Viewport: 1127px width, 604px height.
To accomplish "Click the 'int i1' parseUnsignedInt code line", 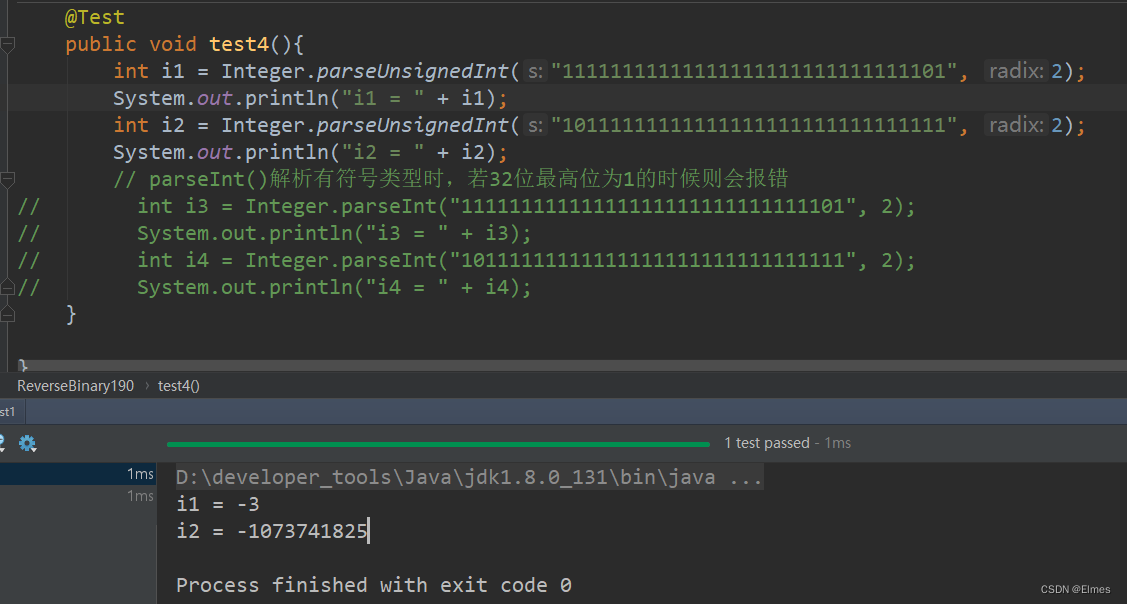I will [x=599, y=71].
